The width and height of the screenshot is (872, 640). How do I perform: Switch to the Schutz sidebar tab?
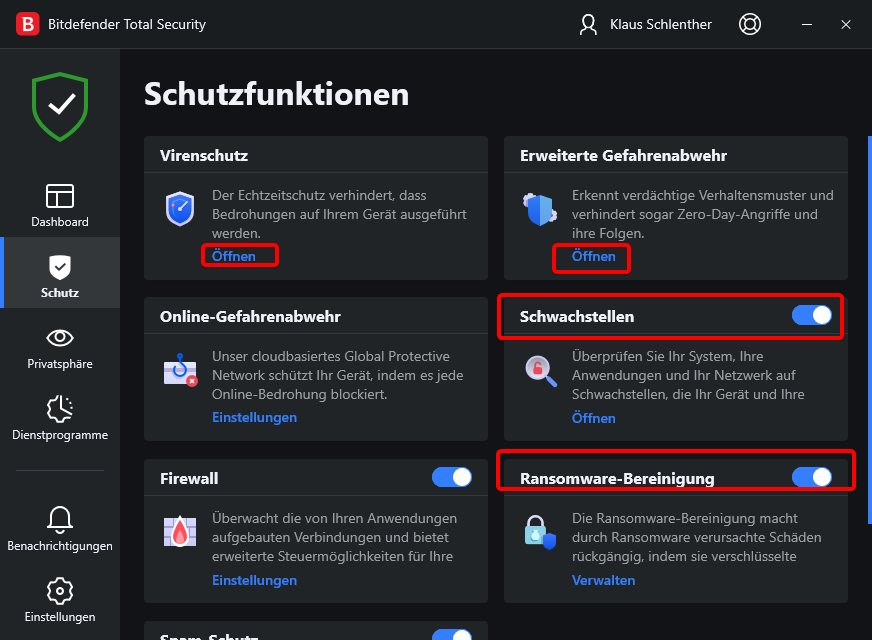pyautogui.click(x=60, y=275)
